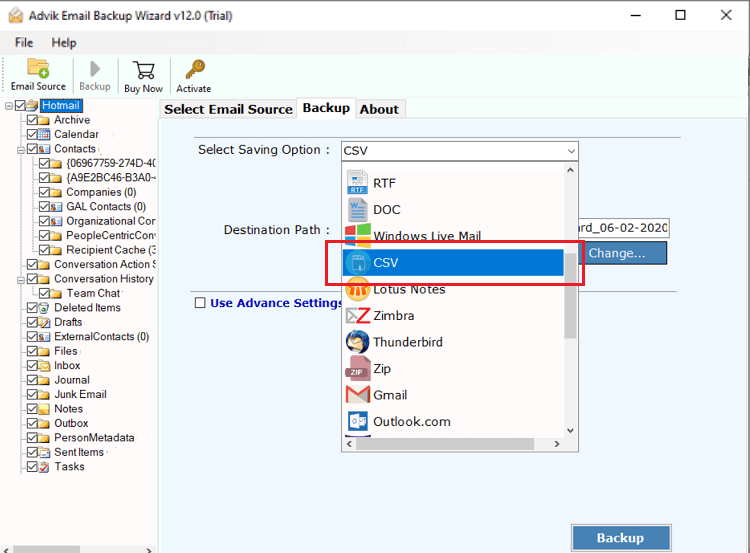Uncheck the Outbox folder checkbox
This screenshot has width=750, height=553.
click(32, 423)
